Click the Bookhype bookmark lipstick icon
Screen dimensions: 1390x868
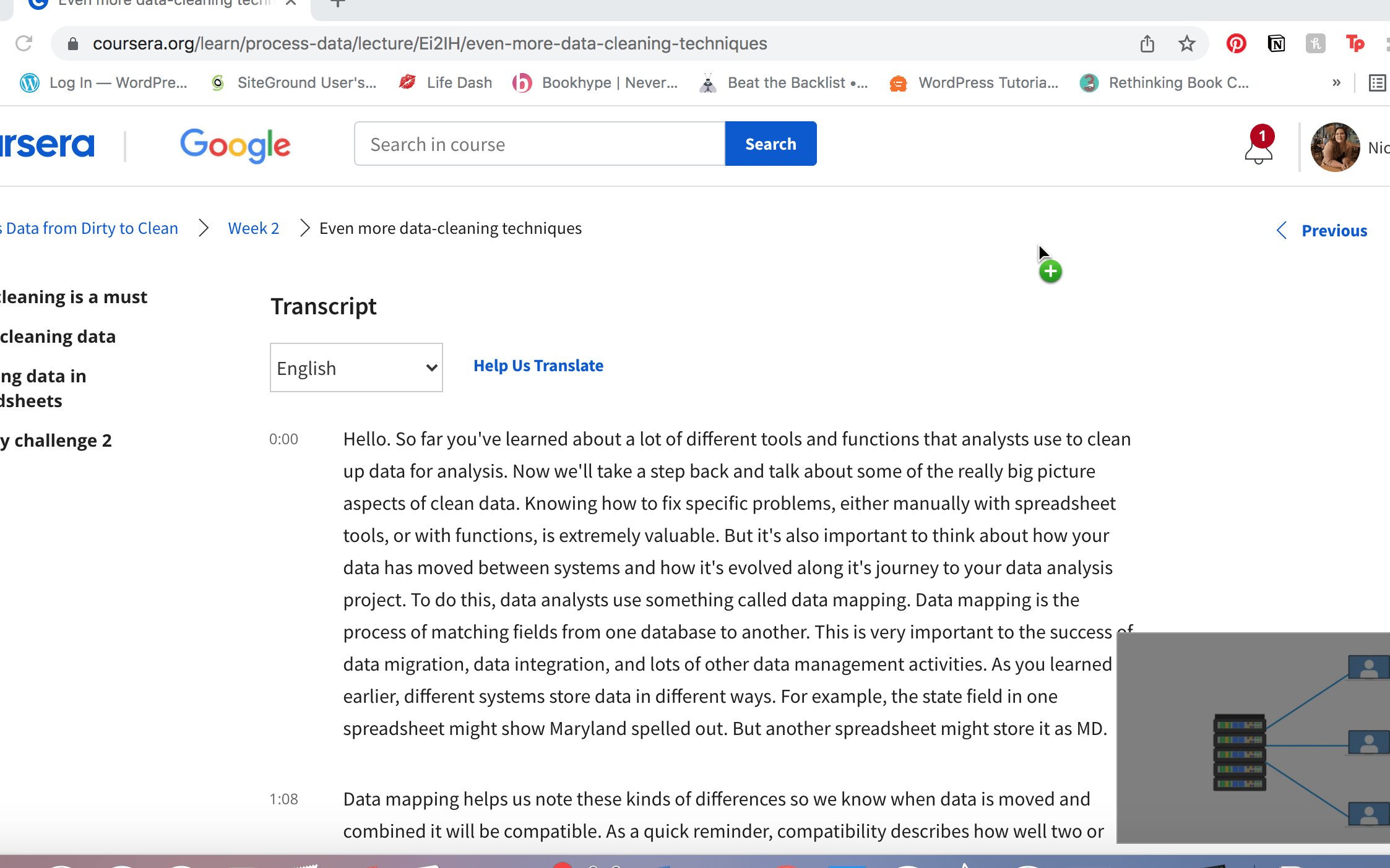coord(522,82)
